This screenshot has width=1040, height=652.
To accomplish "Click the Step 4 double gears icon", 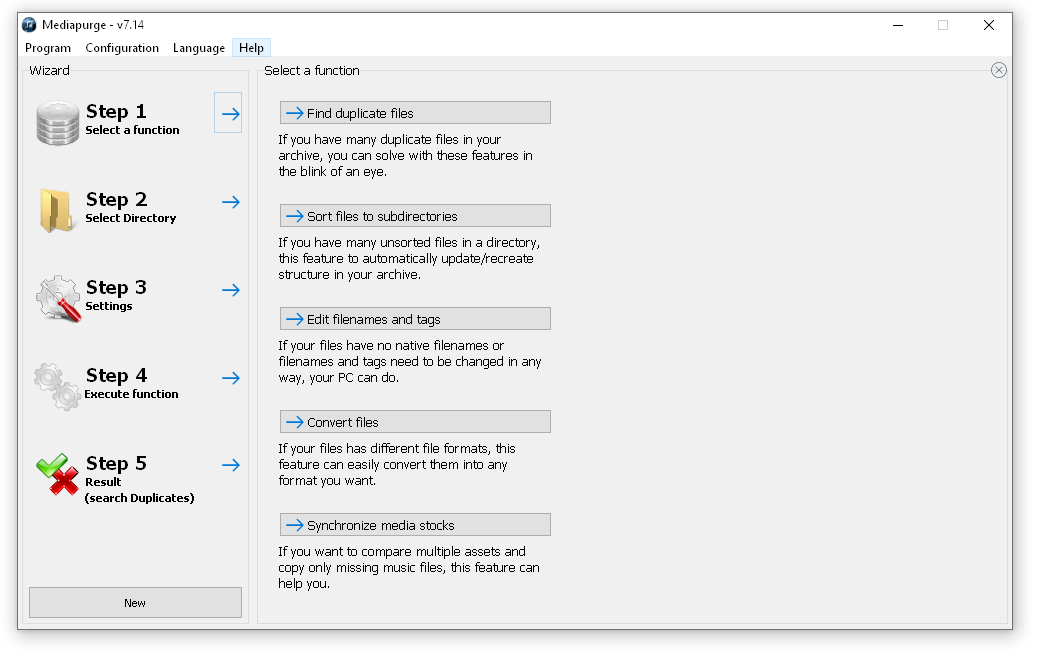I will click(57, 386).
